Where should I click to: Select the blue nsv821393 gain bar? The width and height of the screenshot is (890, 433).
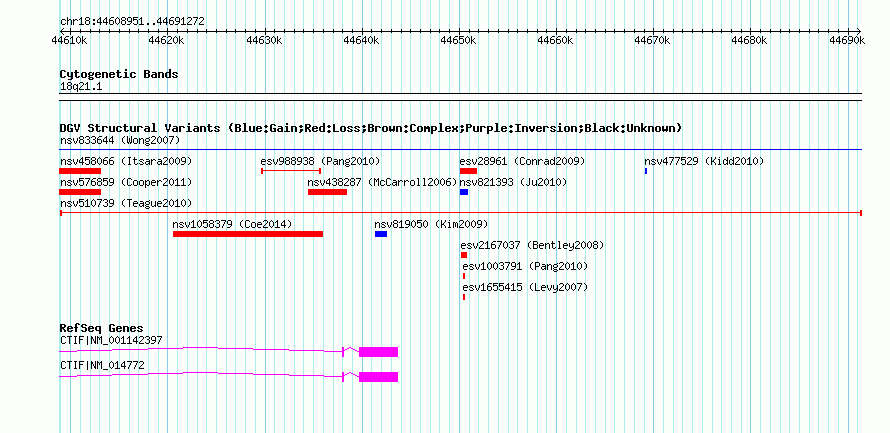(464, 192)
